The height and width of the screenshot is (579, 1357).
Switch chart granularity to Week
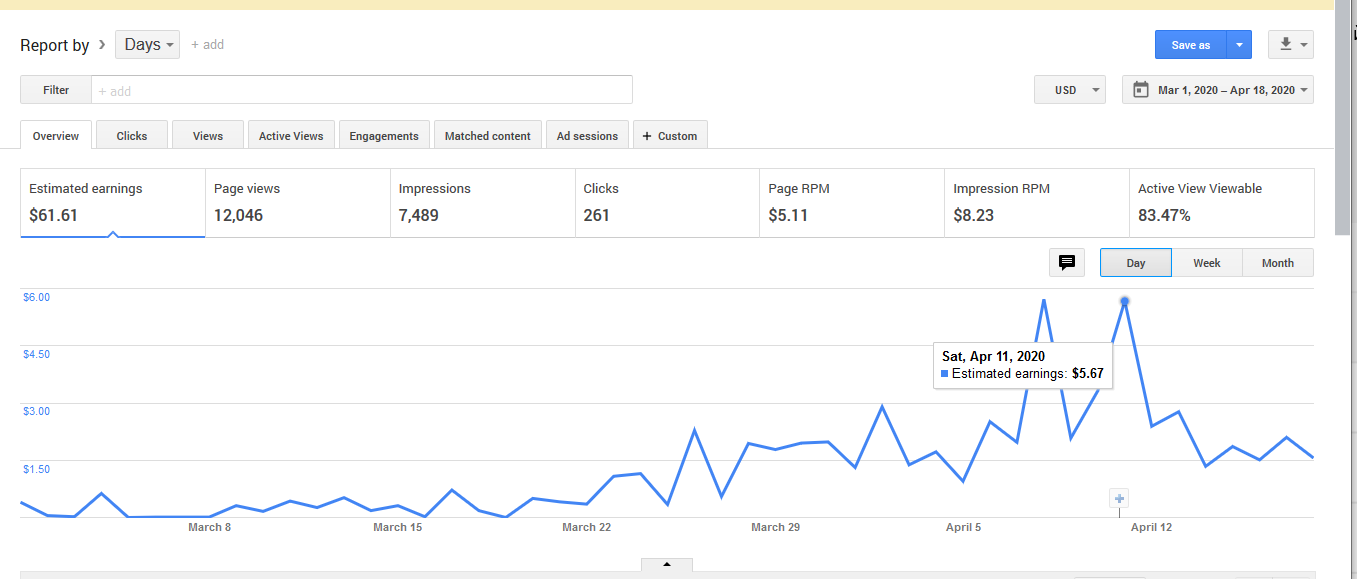pos(1206,263)
